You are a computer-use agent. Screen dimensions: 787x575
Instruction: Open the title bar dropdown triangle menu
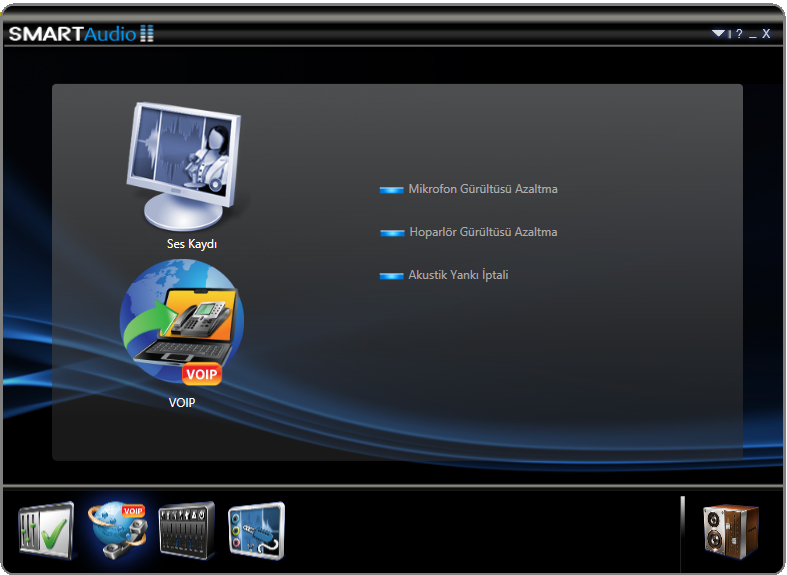click(718, 34)
